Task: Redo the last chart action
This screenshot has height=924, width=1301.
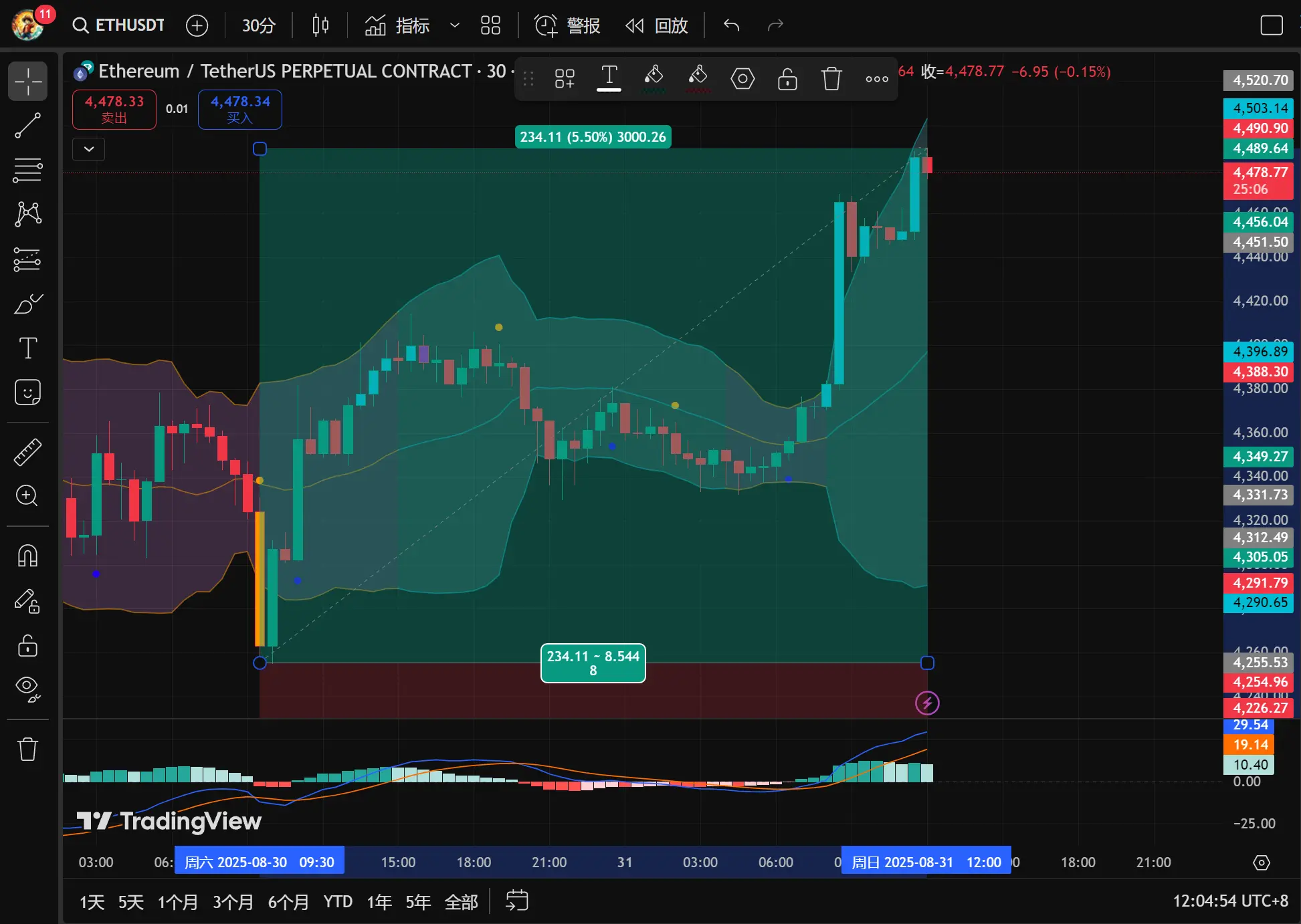Action: pyautogui.click(x=775, y=25)
